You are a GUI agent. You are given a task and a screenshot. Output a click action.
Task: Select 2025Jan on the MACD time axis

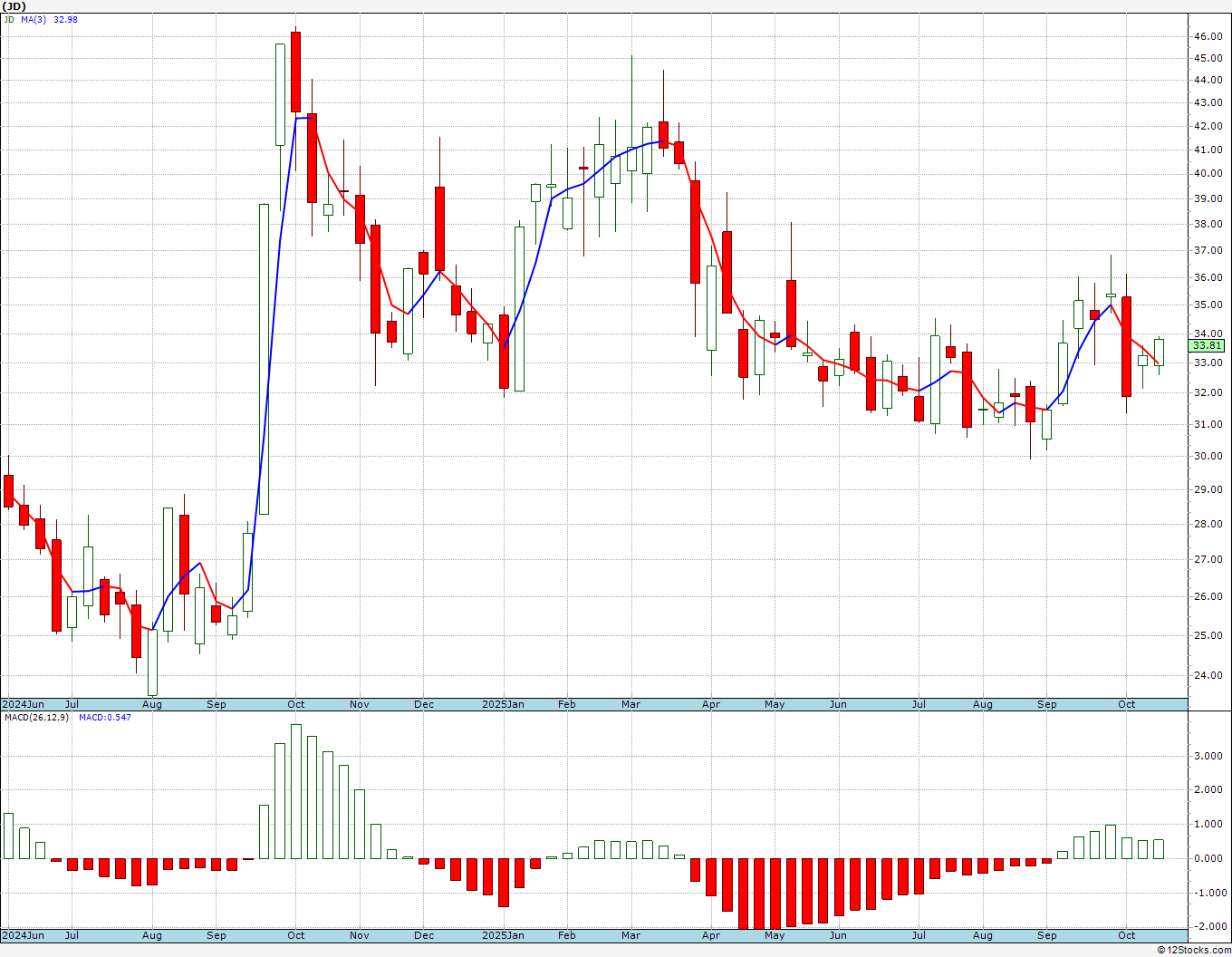[x=503, y=935]
